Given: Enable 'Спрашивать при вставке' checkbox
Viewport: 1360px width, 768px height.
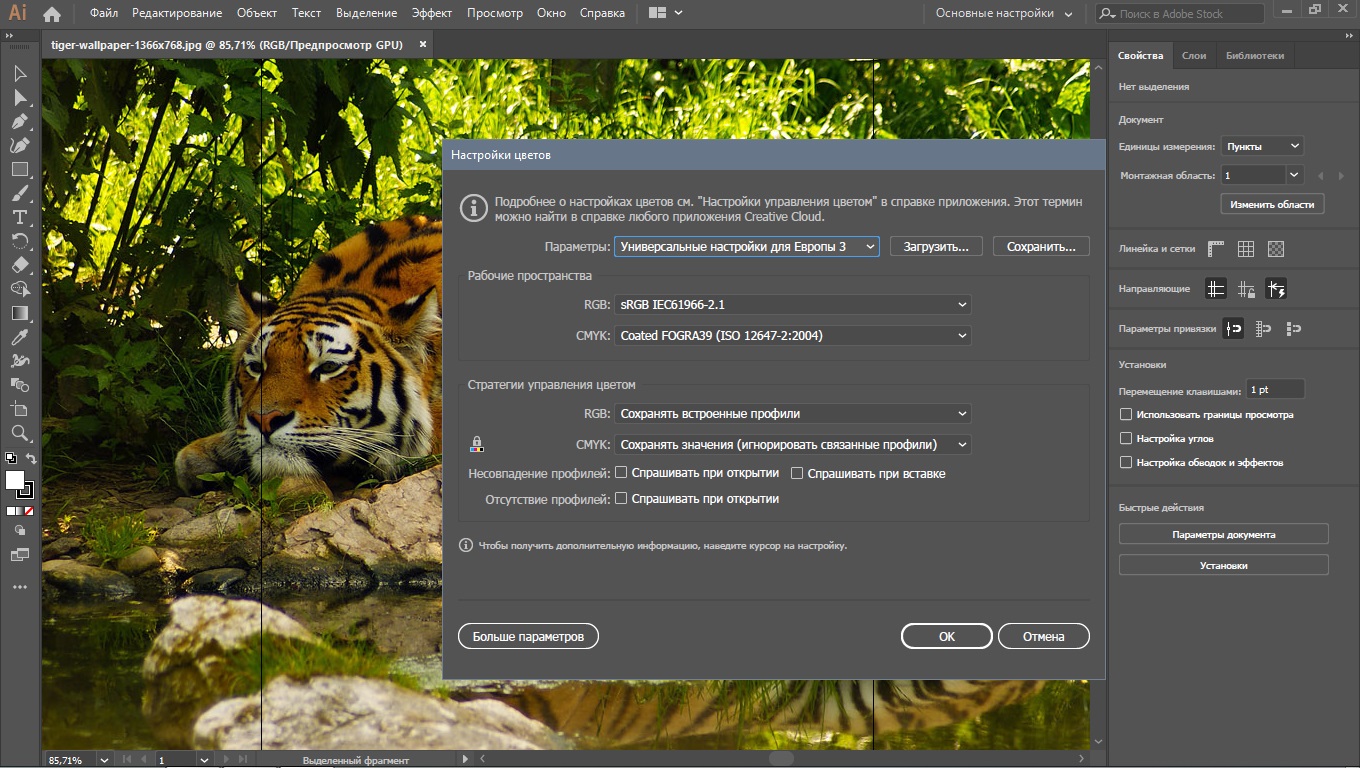Looking at the screenshot, I should (x=798, y=473).
